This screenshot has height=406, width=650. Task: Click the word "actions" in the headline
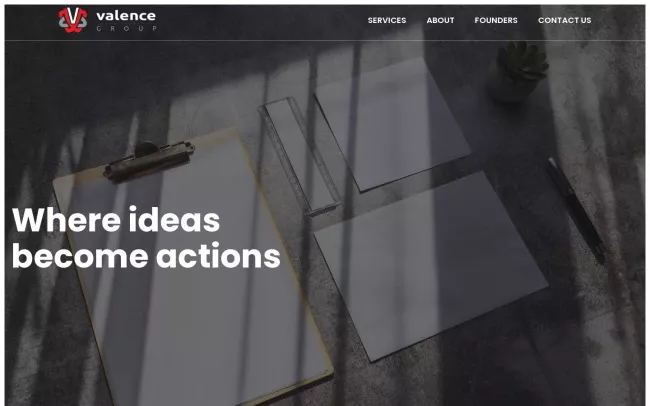coord(218,256)
